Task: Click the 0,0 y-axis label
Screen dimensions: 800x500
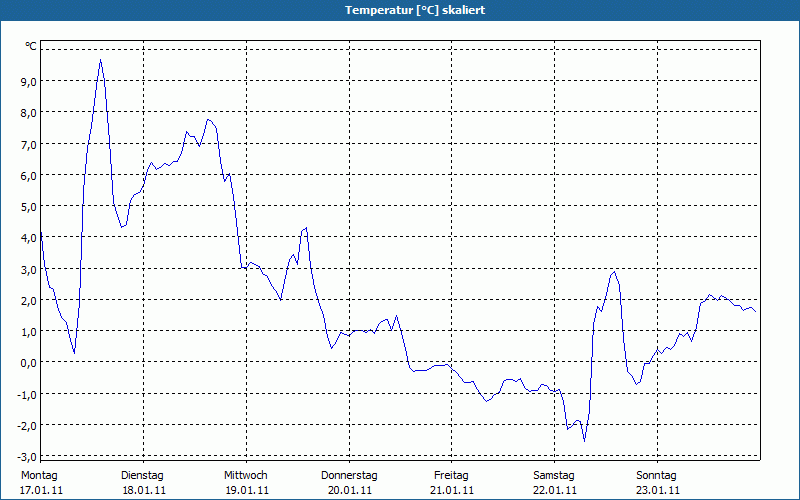Action: (29, 363)
